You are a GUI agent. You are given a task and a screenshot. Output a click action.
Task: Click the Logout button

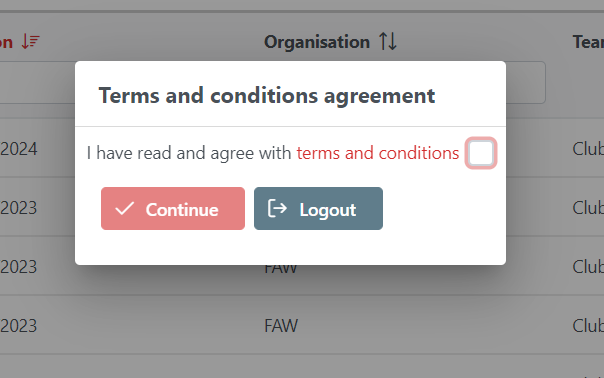(318, 208)
